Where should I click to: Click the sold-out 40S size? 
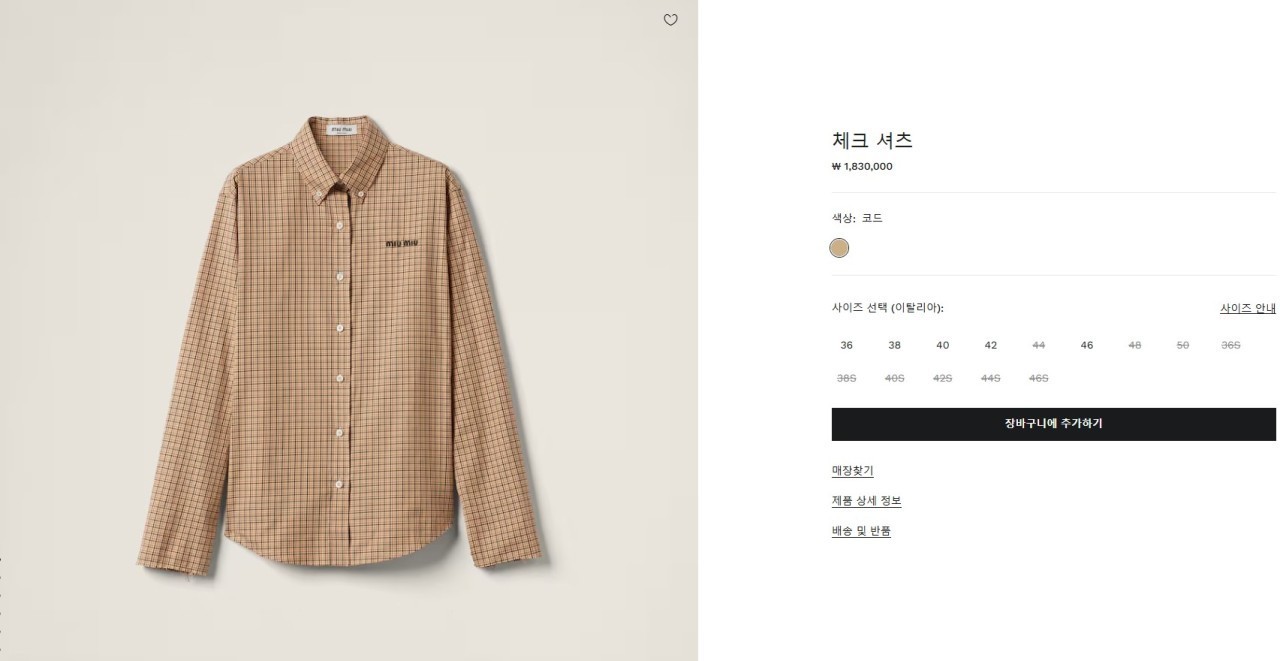point(895,378)
